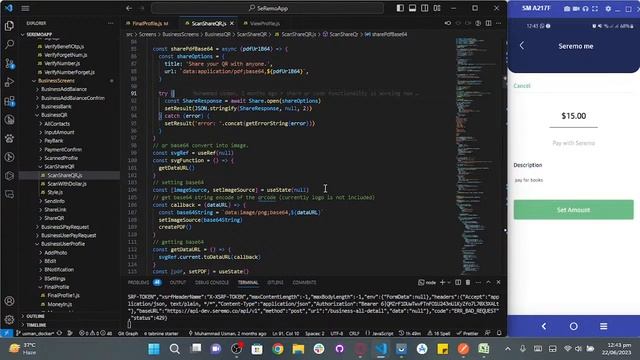640x360 pixels.
Task: Go back with the title bar arrow
Action: [x=129, y=8]
